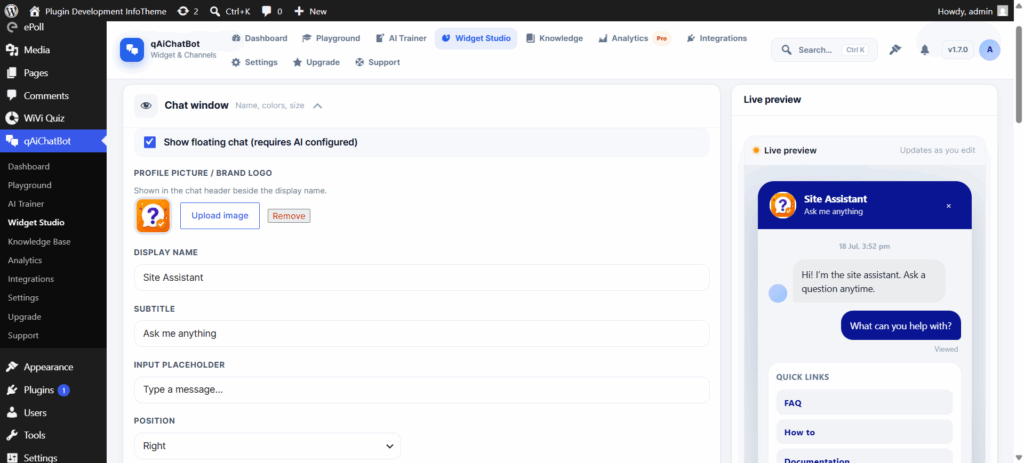This screenshot has height=463, width=1024.
Task: Open WordPress Settings at the sidebar bottom
Action: tap(40, 457)
